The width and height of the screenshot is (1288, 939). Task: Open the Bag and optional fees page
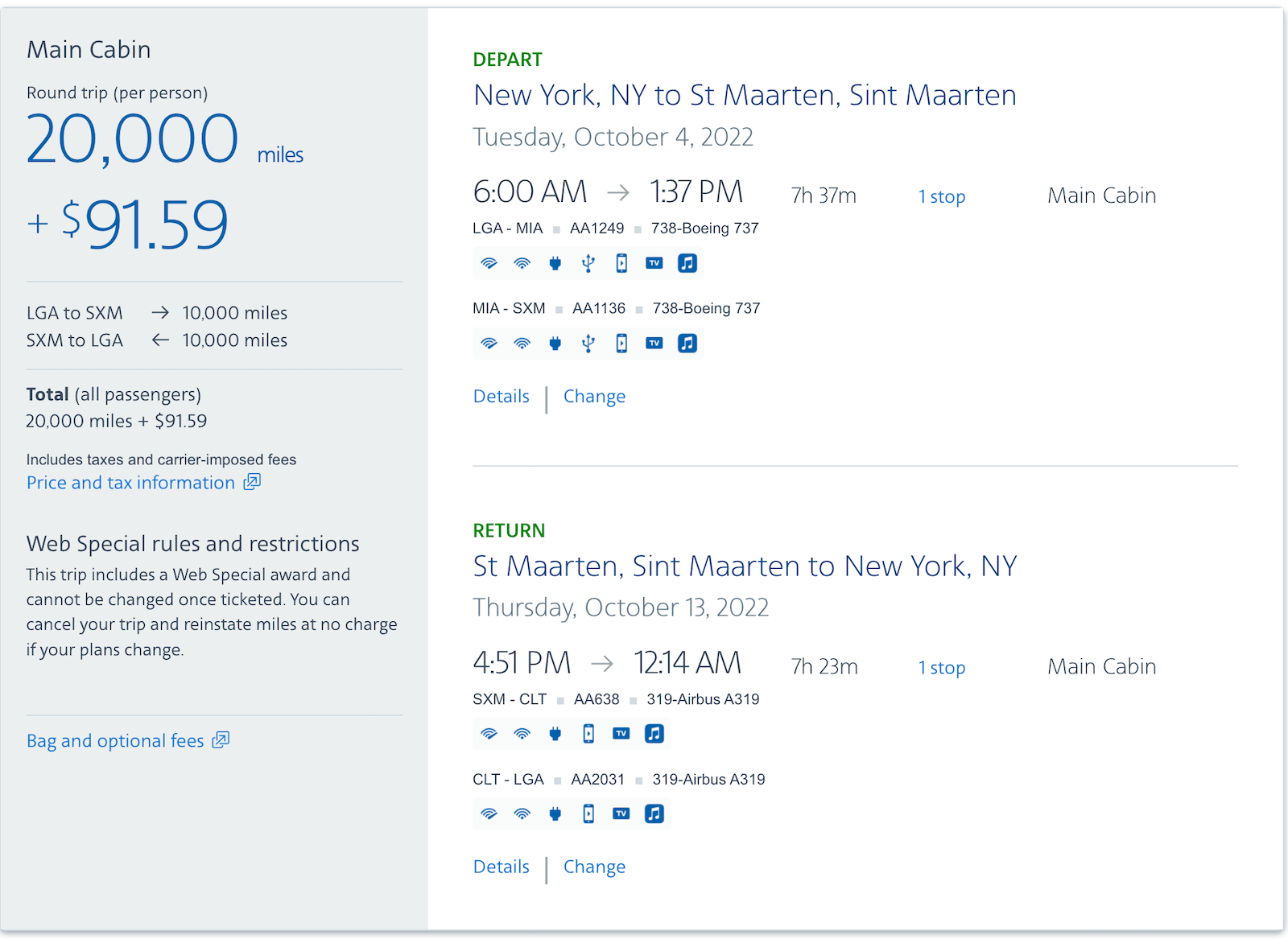[115, 739]
